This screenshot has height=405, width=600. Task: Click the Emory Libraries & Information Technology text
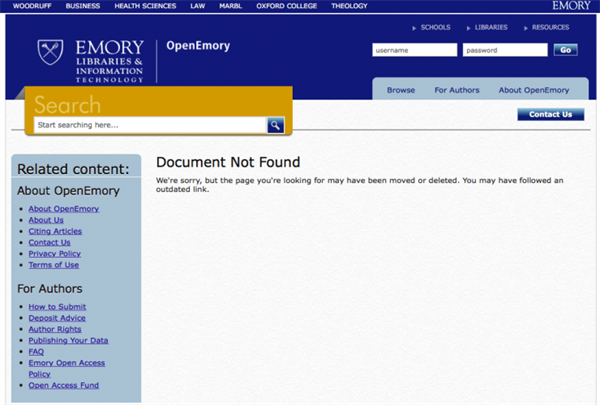(109, 62)
